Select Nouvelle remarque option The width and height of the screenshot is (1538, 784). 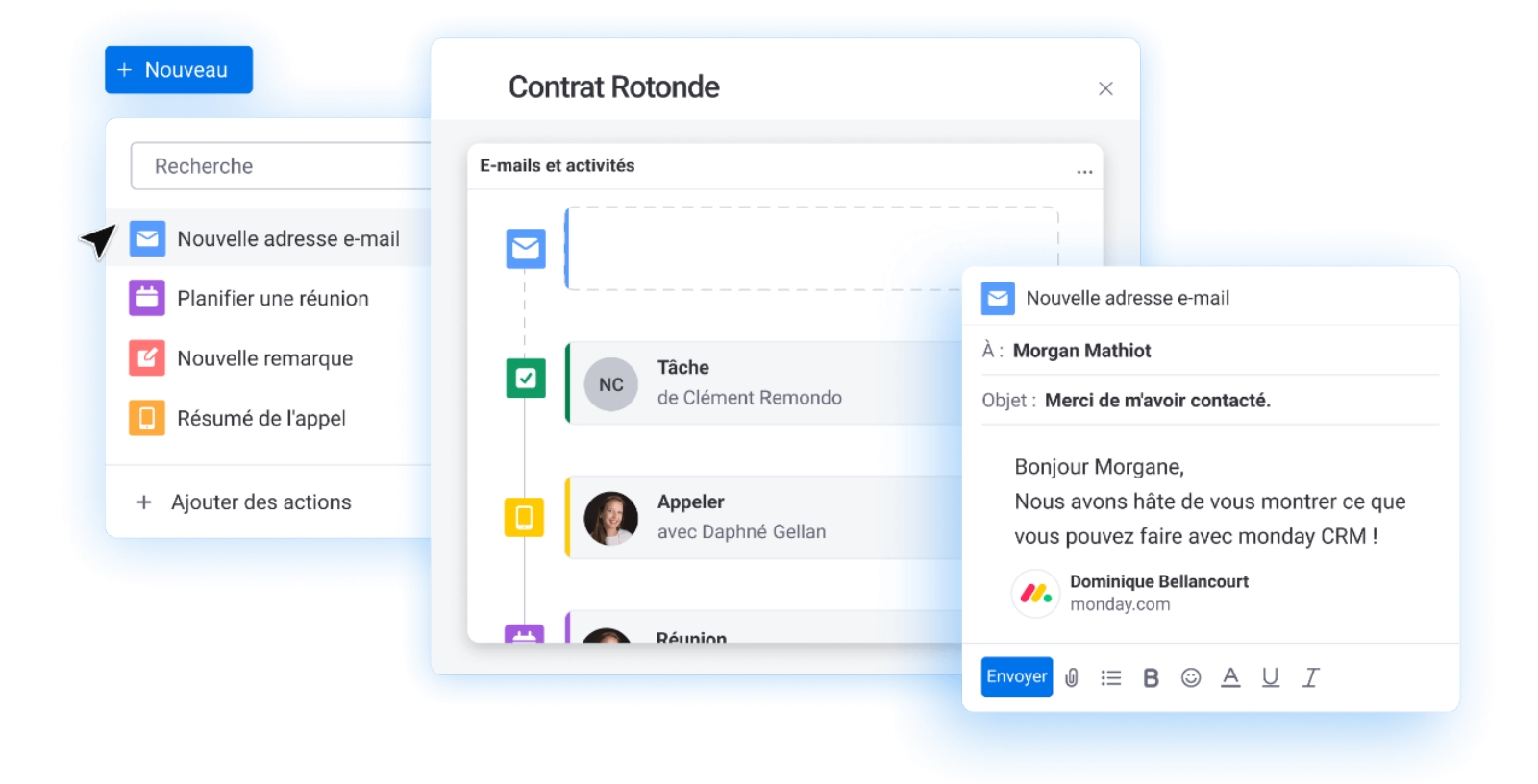point(264,358)
